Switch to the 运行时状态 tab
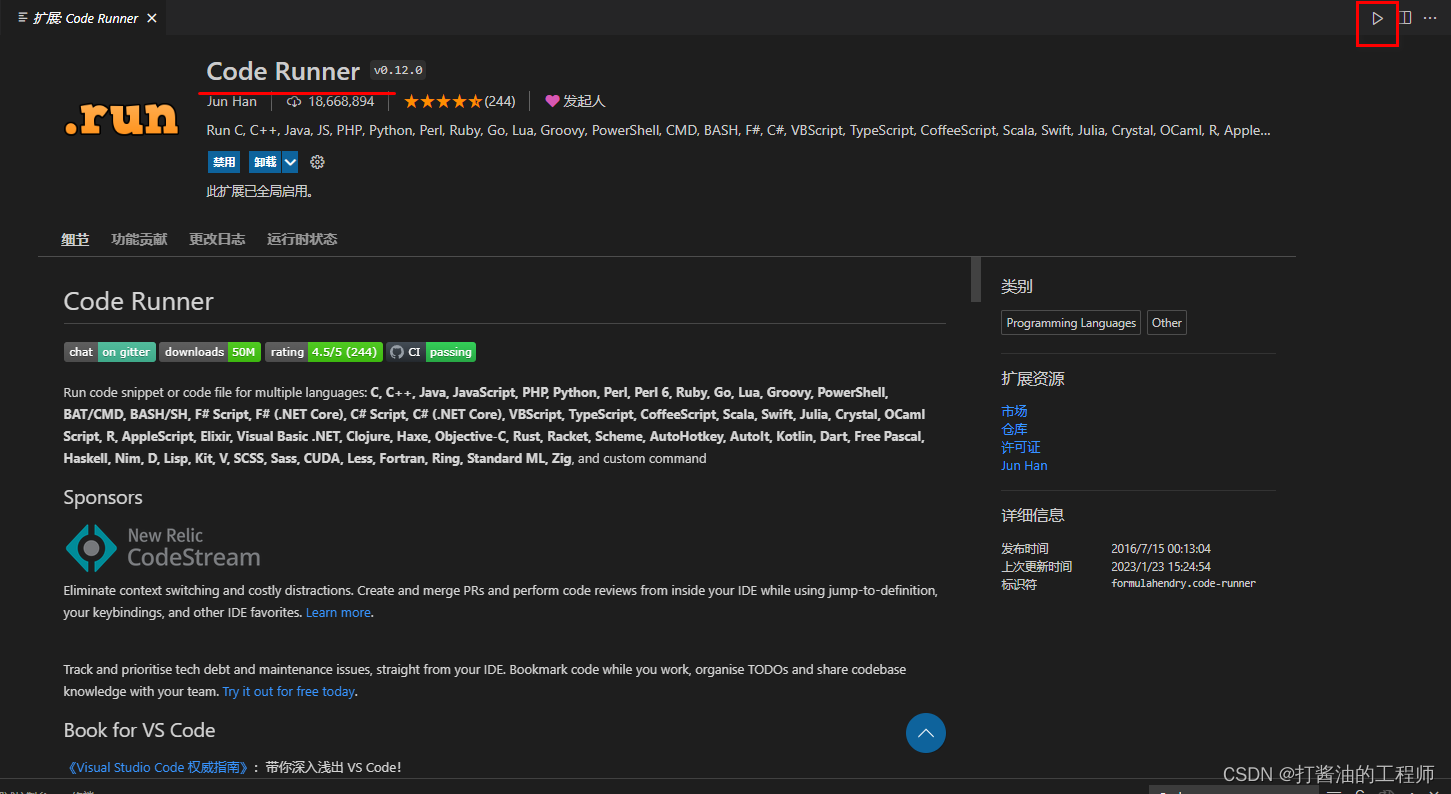This screenshot has height=794, width=1451. click(x=302, y=239)
